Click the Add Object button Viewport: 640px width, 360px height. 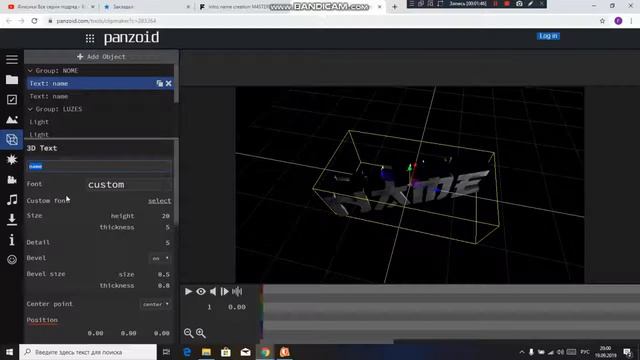tap(101, 57)
